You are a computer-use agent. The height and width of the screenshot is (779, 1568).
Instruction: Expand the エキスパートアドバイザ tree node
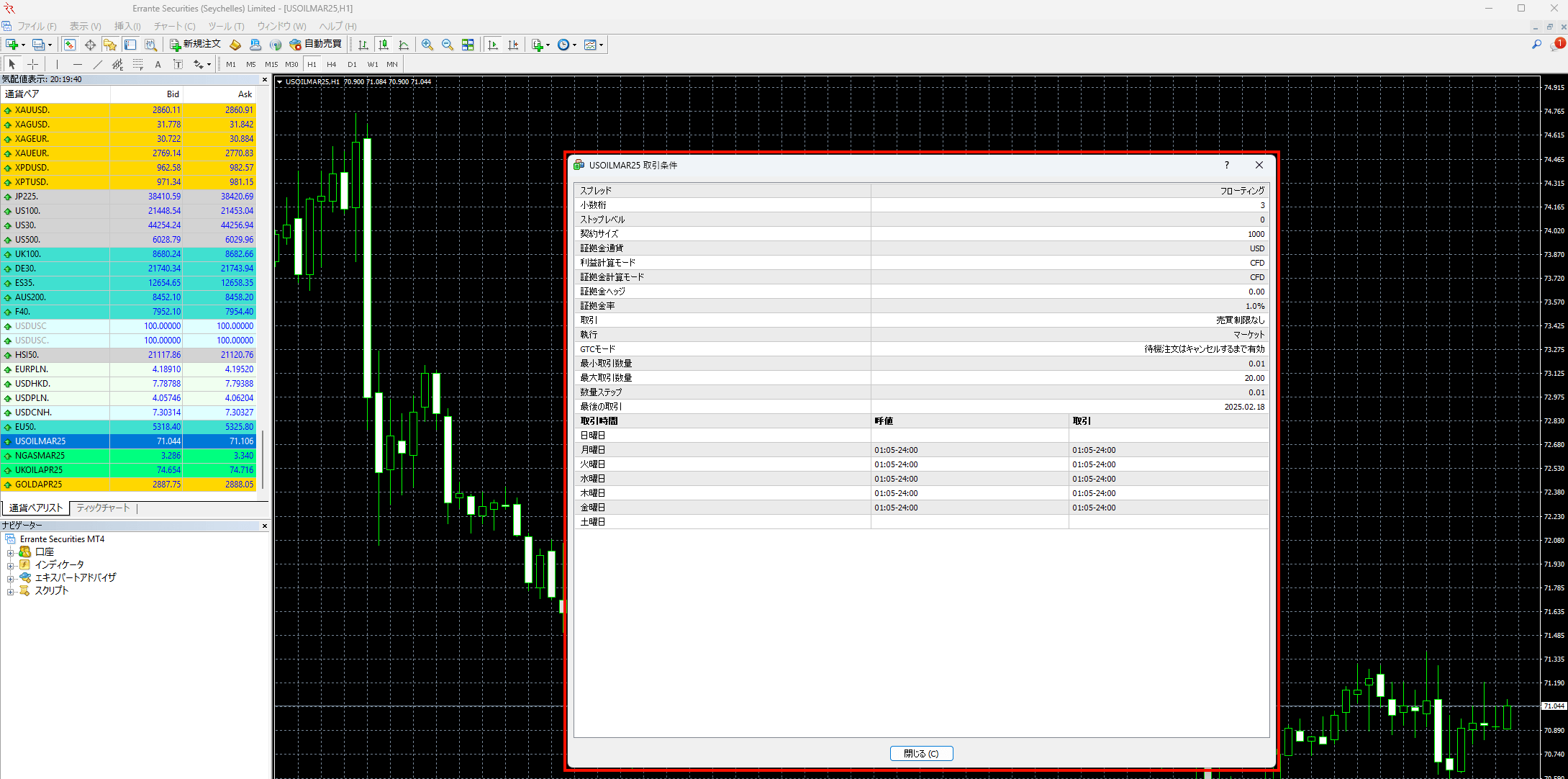click(x=10, y=578)
